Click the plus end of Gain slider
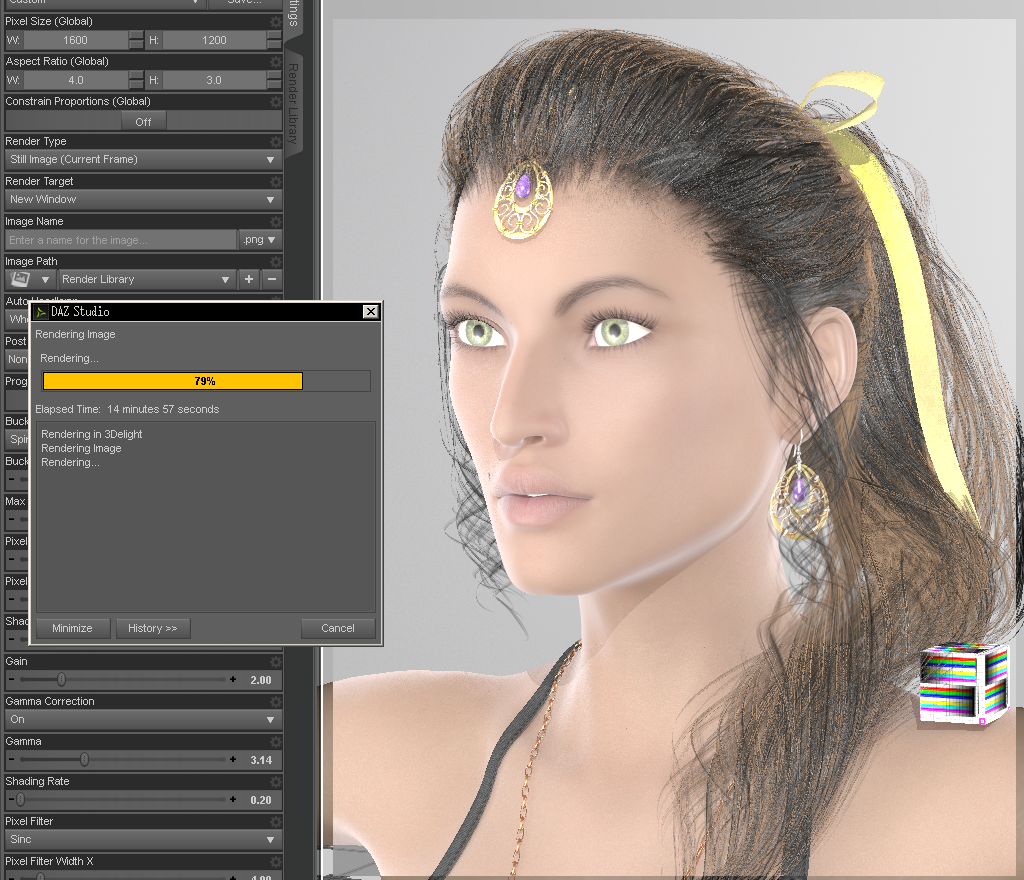This screenshot has height=880, width=1024. (x=233, y=680)
